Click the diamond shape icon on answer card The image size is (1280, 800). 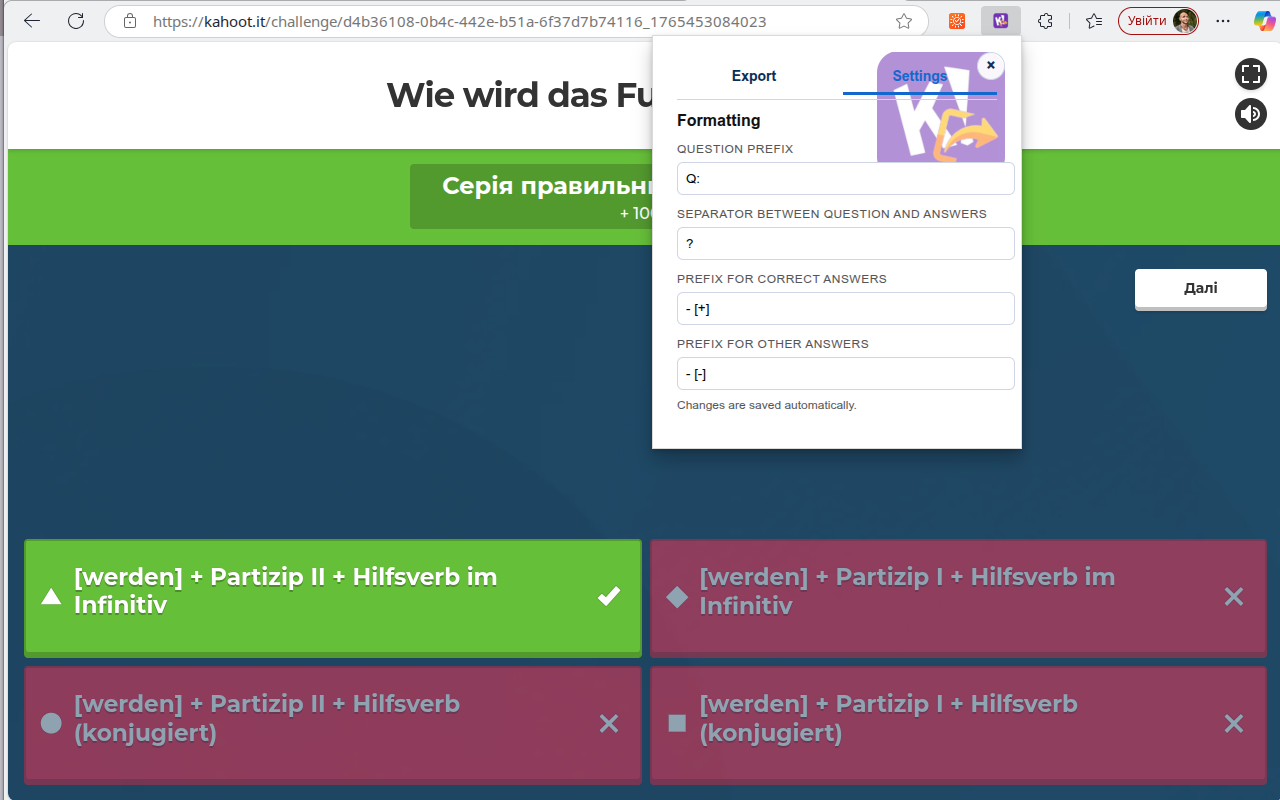click(x=677, y=597)
